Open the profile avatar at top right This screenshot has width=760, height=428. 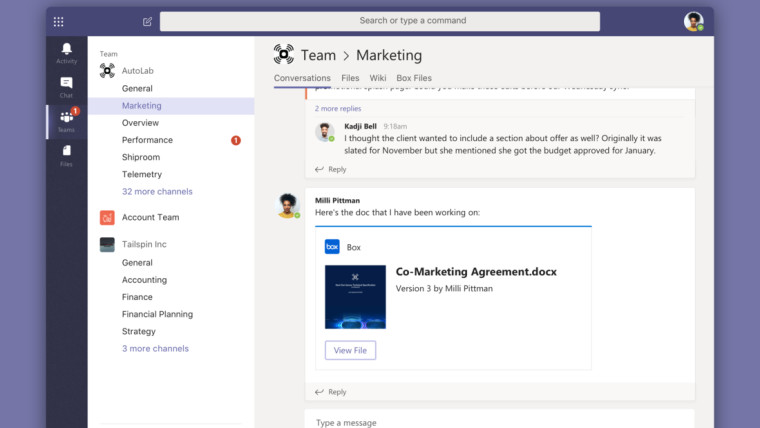[694, 21]
